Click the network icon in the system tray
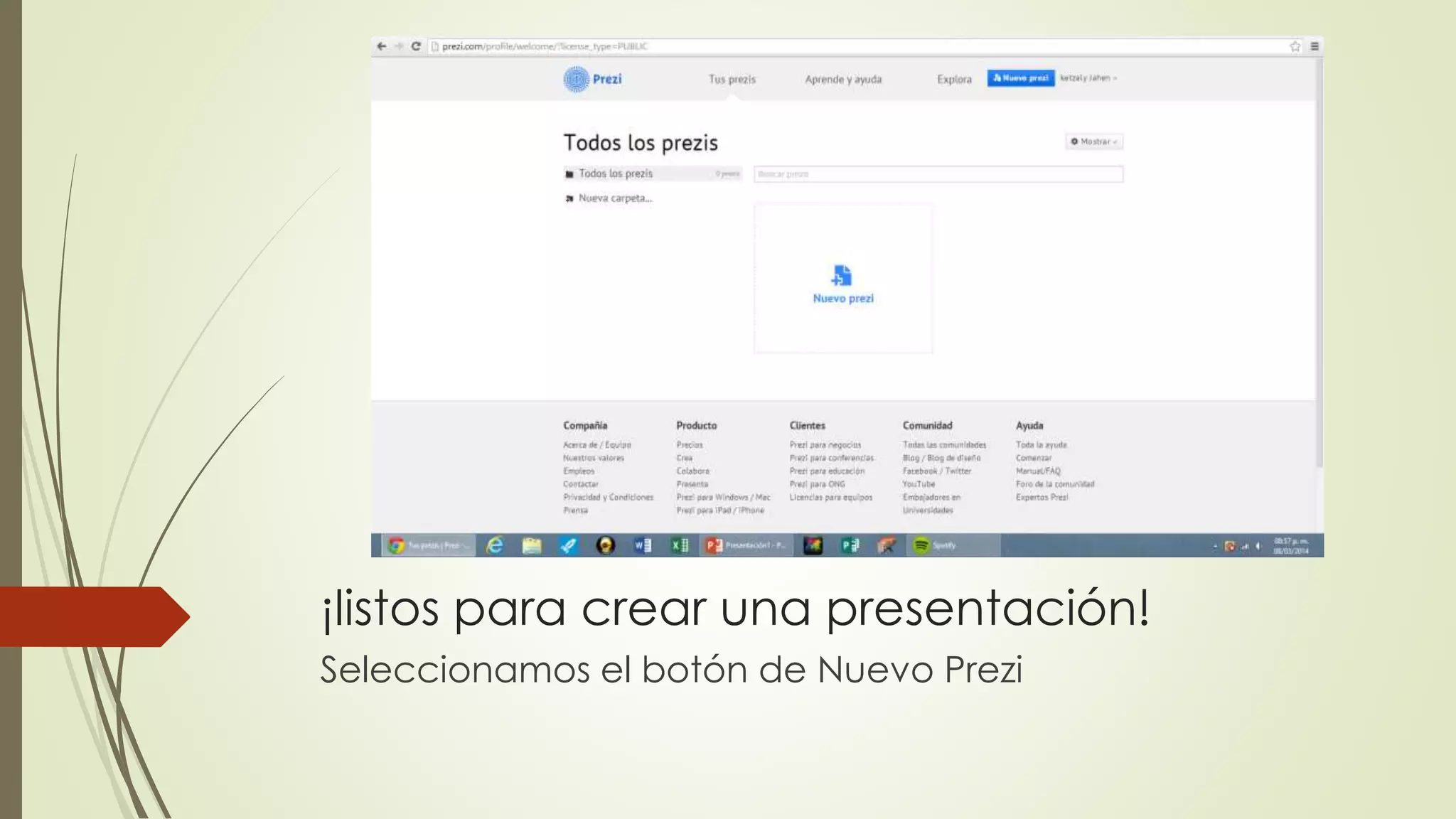 (x=1245, y=546)
